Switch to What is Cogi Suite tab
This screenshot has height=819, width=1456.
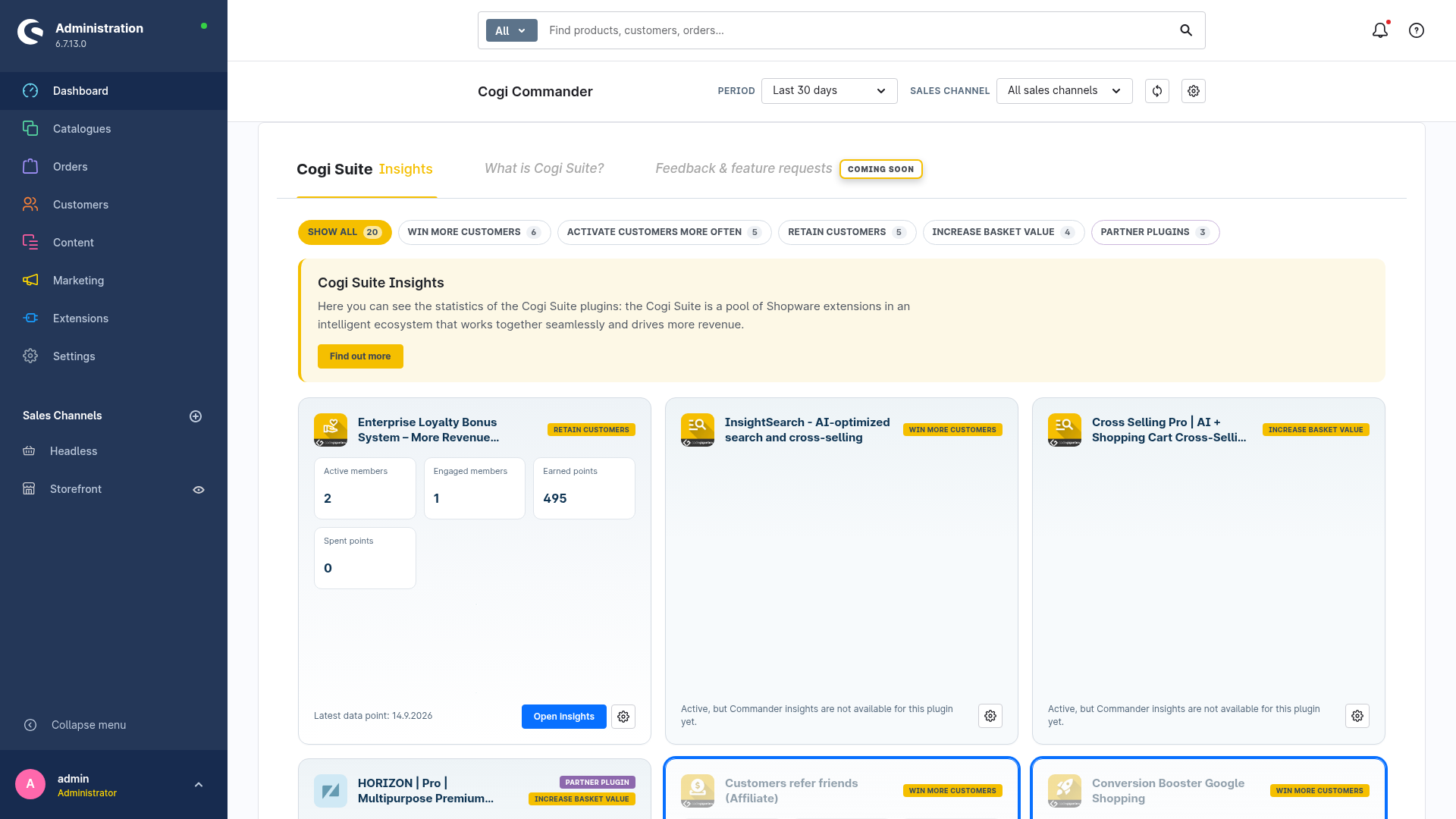pyautogui.click(x=544, y=168)
